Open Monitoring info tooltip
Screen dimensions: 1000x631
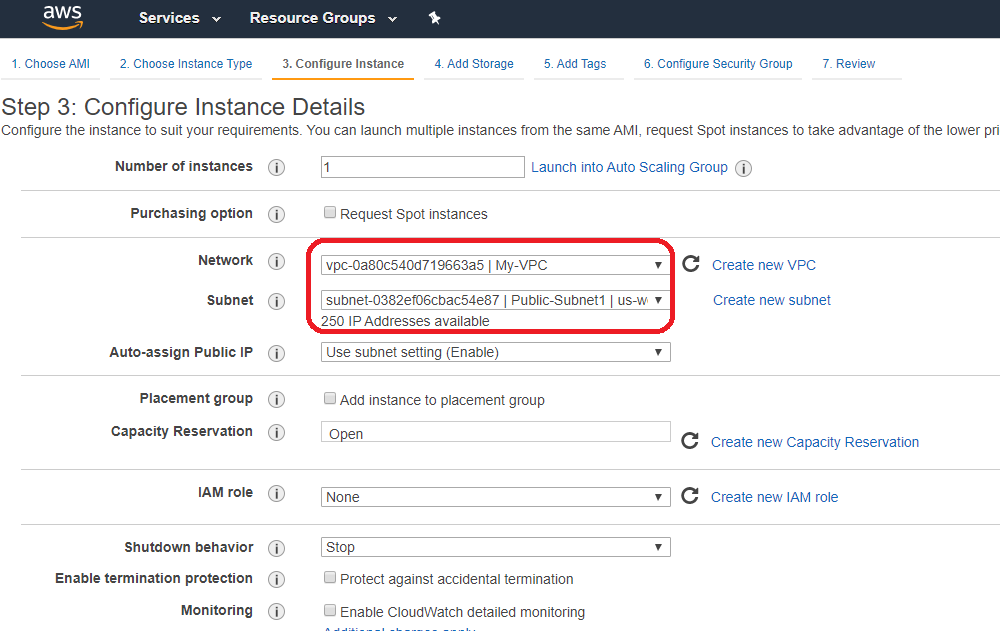pyautogui.click(x=277, y=611)
